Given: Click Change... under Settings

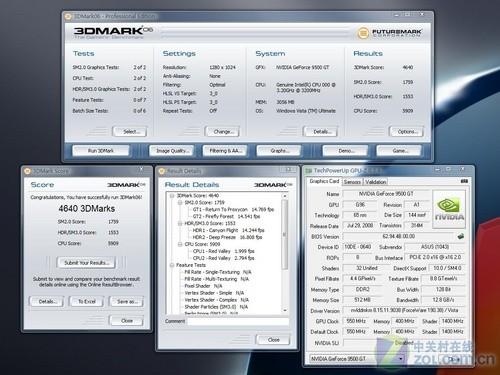Looking at the screenshot, I should 222,132.
